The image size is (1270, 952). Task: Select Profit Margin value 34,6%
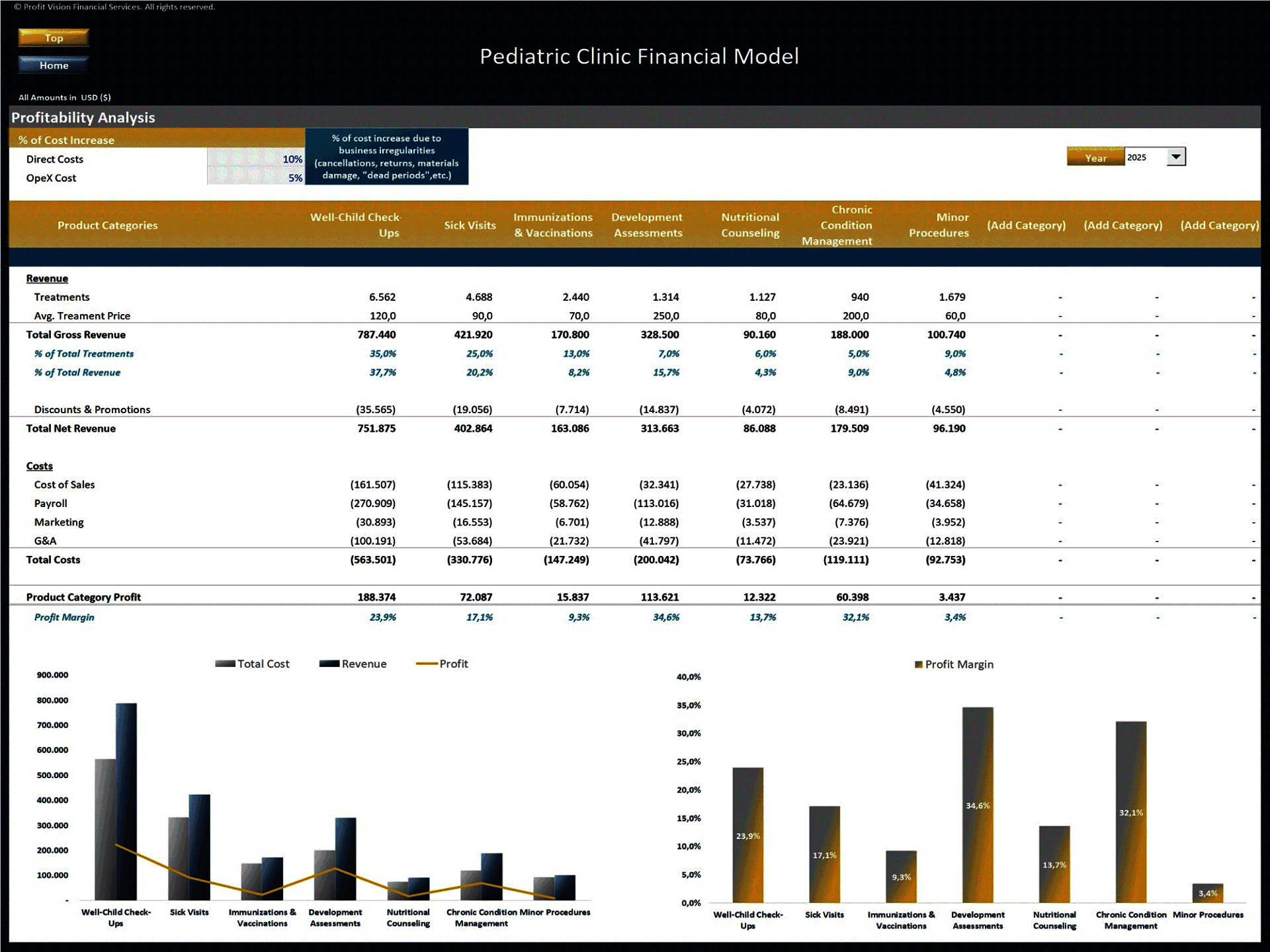tap(666, 617)
